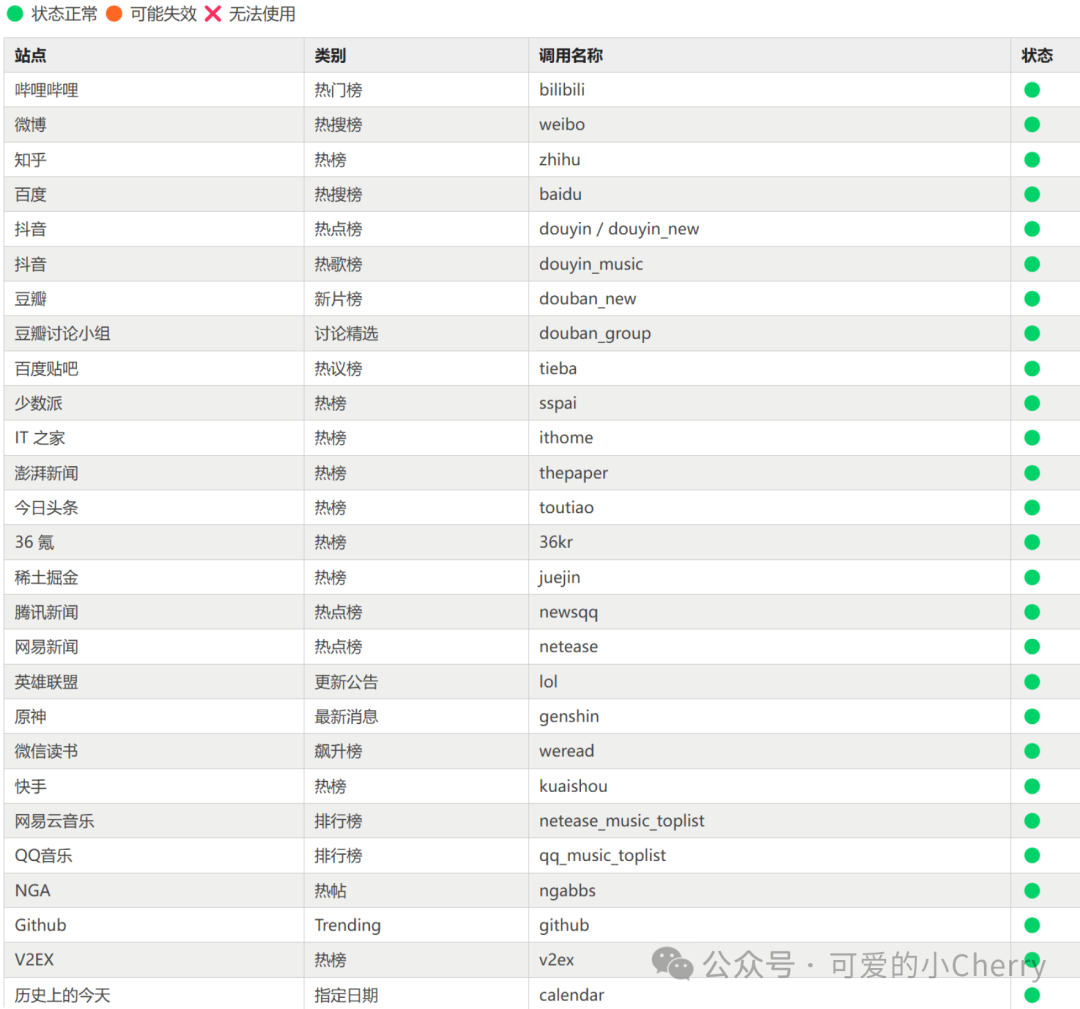This screenshot has height=1009, width=1080.
Task: Click the status dot in the juejin row
Action: click(1032, 577)
